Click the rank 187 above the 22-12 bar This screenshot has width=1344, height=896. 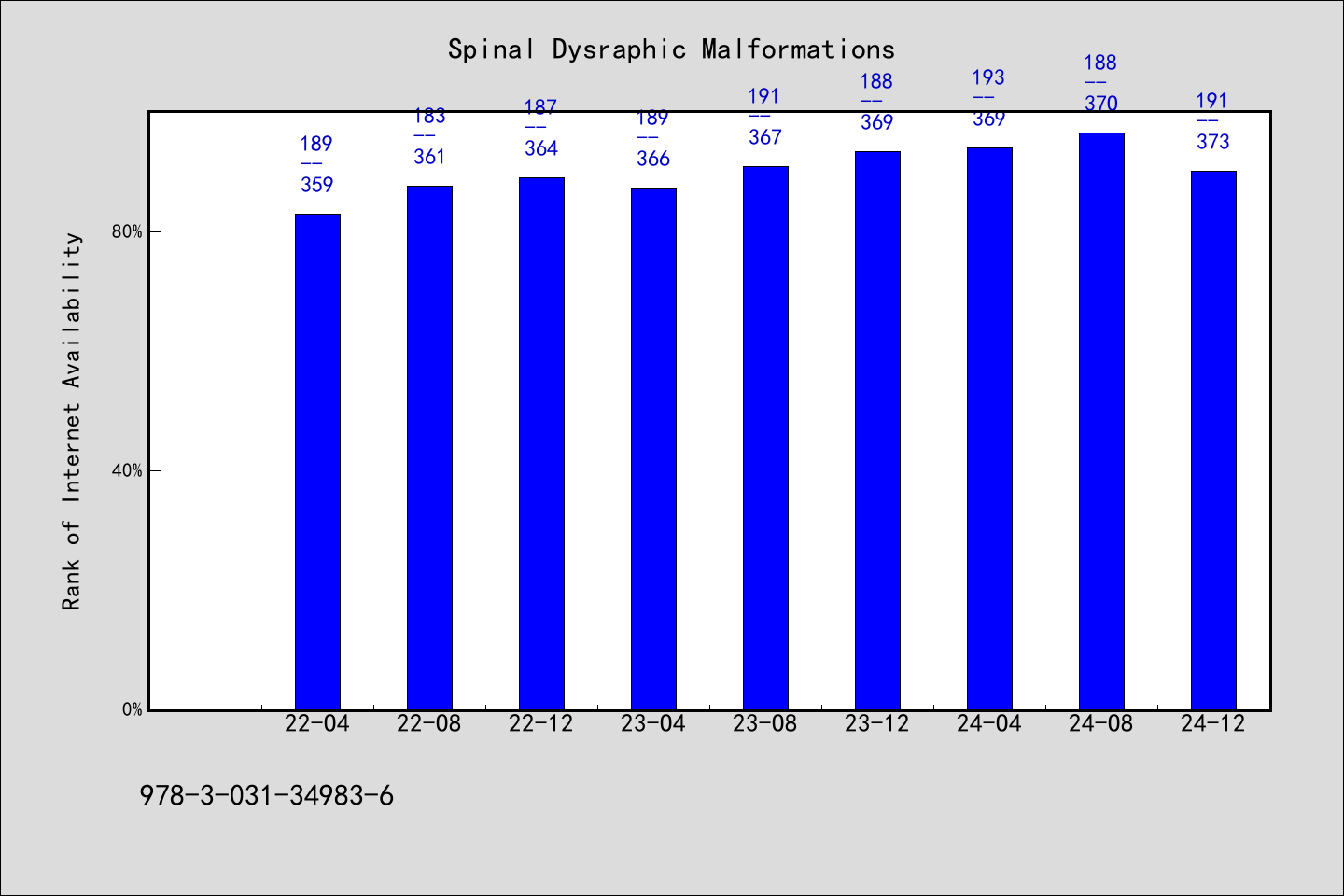540,107
